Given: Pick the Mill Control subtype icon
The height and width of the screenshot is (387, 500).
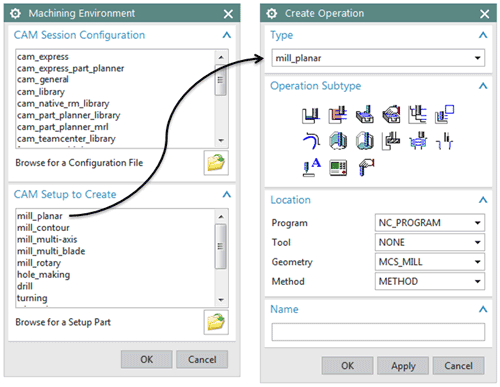Looking at the screenshot, I should [338, 167].
